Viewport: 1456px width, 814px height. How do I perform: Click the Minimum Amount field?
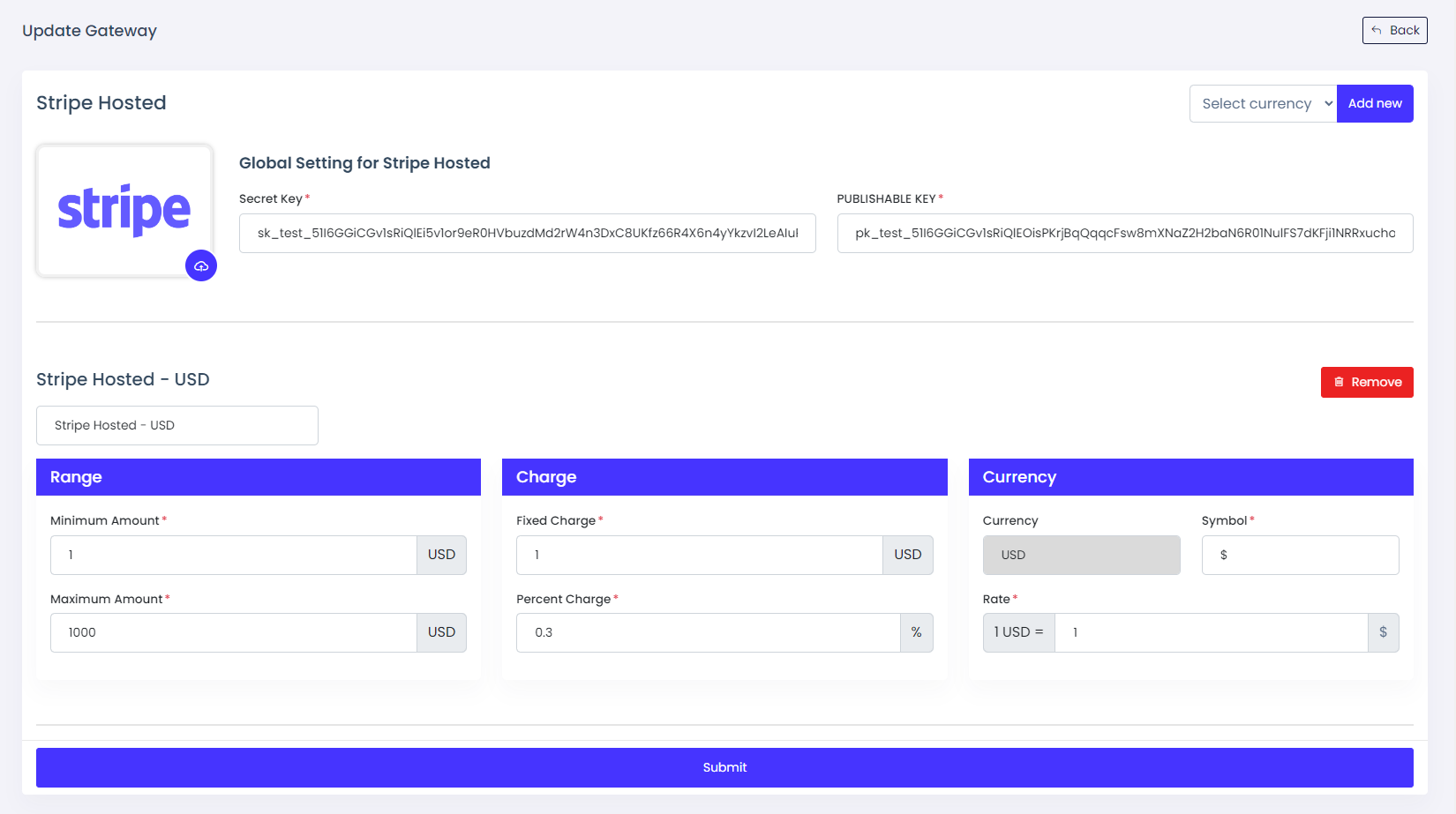[233, 555]
